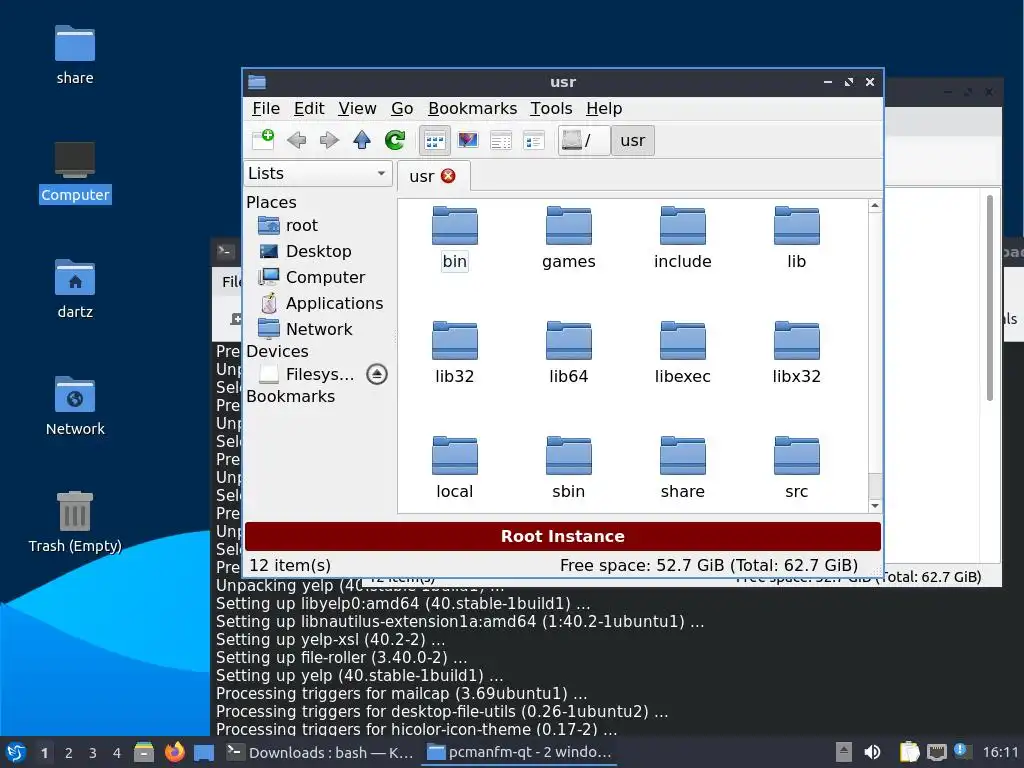Select the libx32 folder
The width and height of the screenshot is (1024, 768).
[797, 353]
